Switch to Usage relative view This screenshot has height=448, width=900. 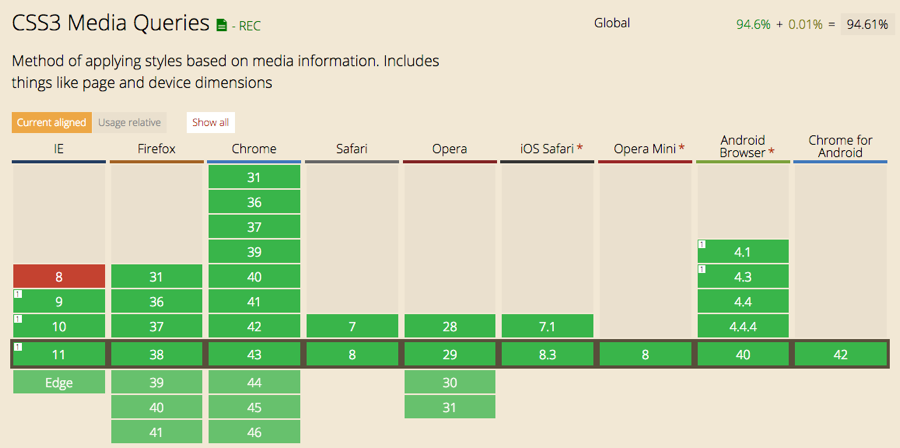pyautogui.click(x=129, y=123)
